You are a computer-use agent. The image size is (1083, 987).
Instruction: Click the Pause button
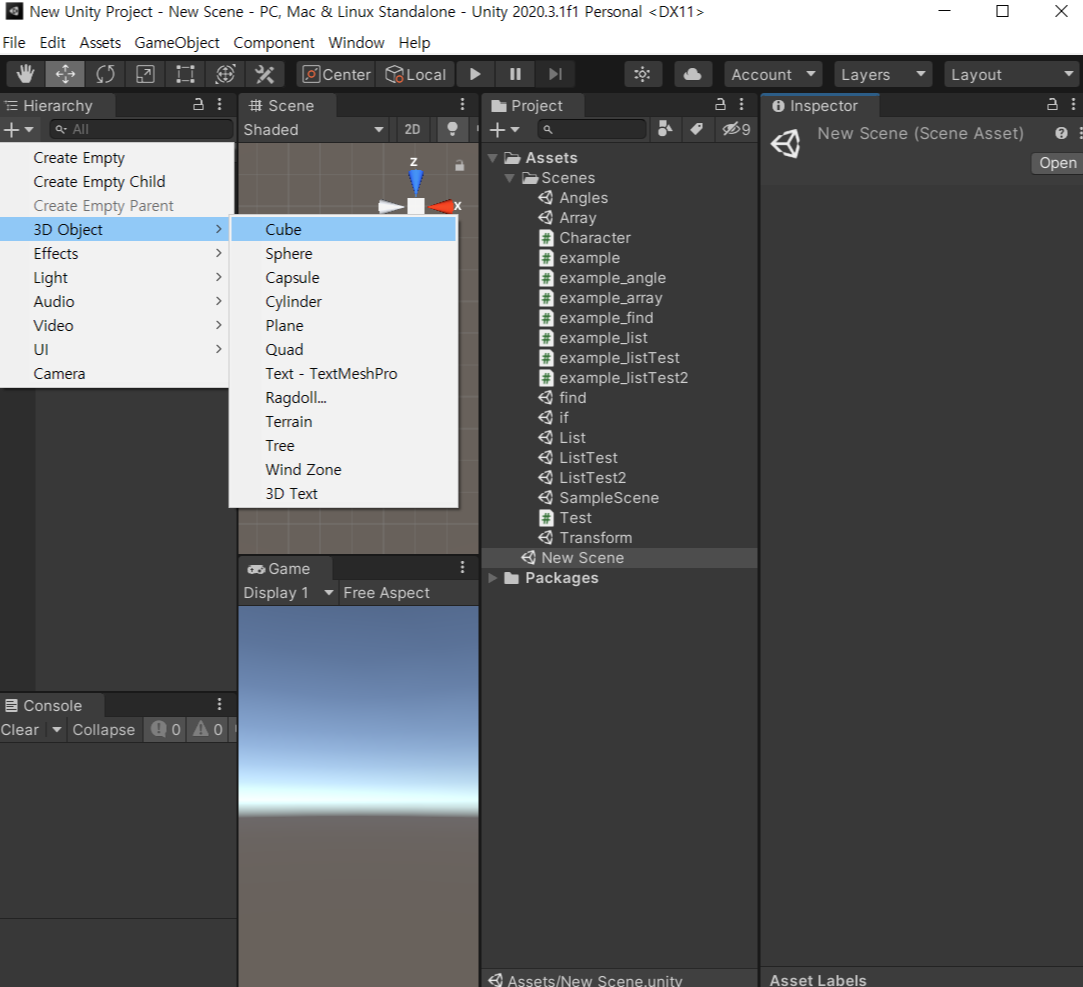pyautogui.click(x=515, y=74)
